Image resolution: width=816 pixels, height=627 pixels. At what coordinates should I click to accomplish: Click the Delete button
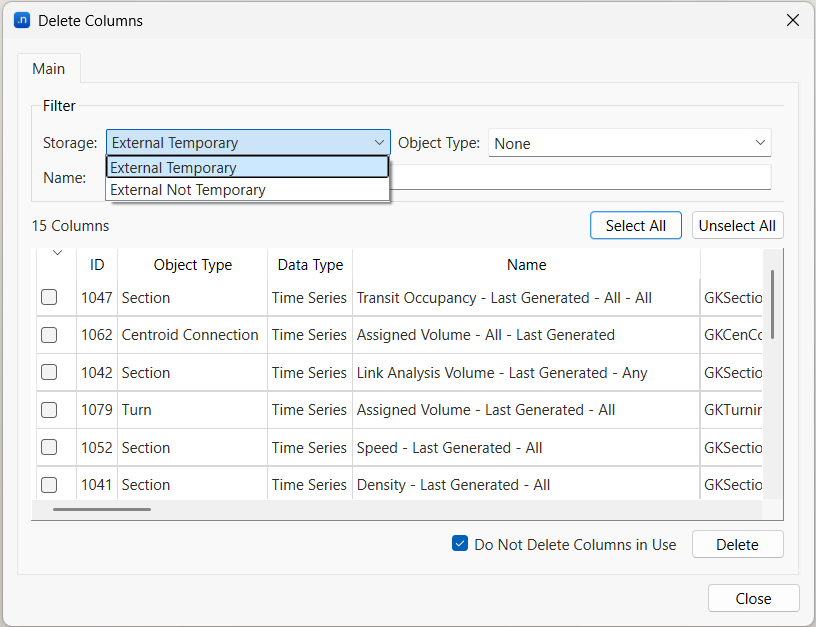pyautogui.click(x=737, y=544)
